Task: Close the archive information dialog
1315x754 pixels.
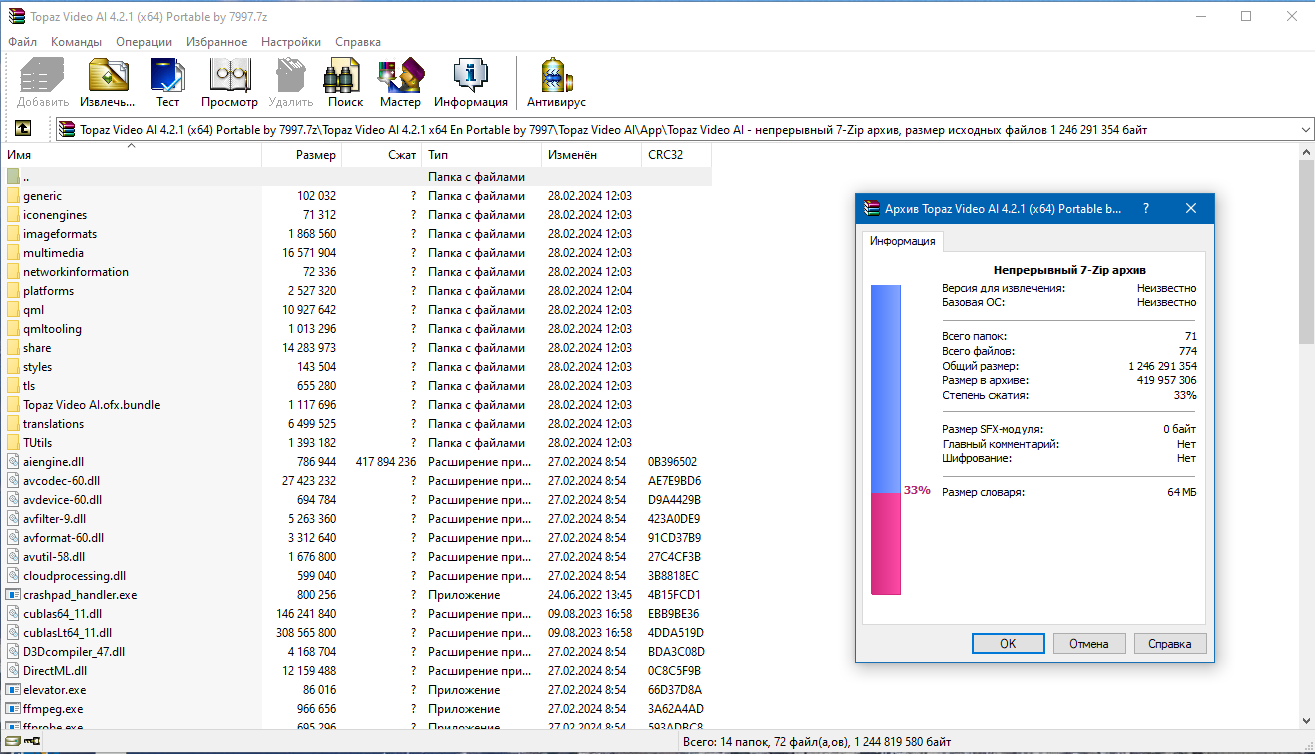Action: point(1191,209)
